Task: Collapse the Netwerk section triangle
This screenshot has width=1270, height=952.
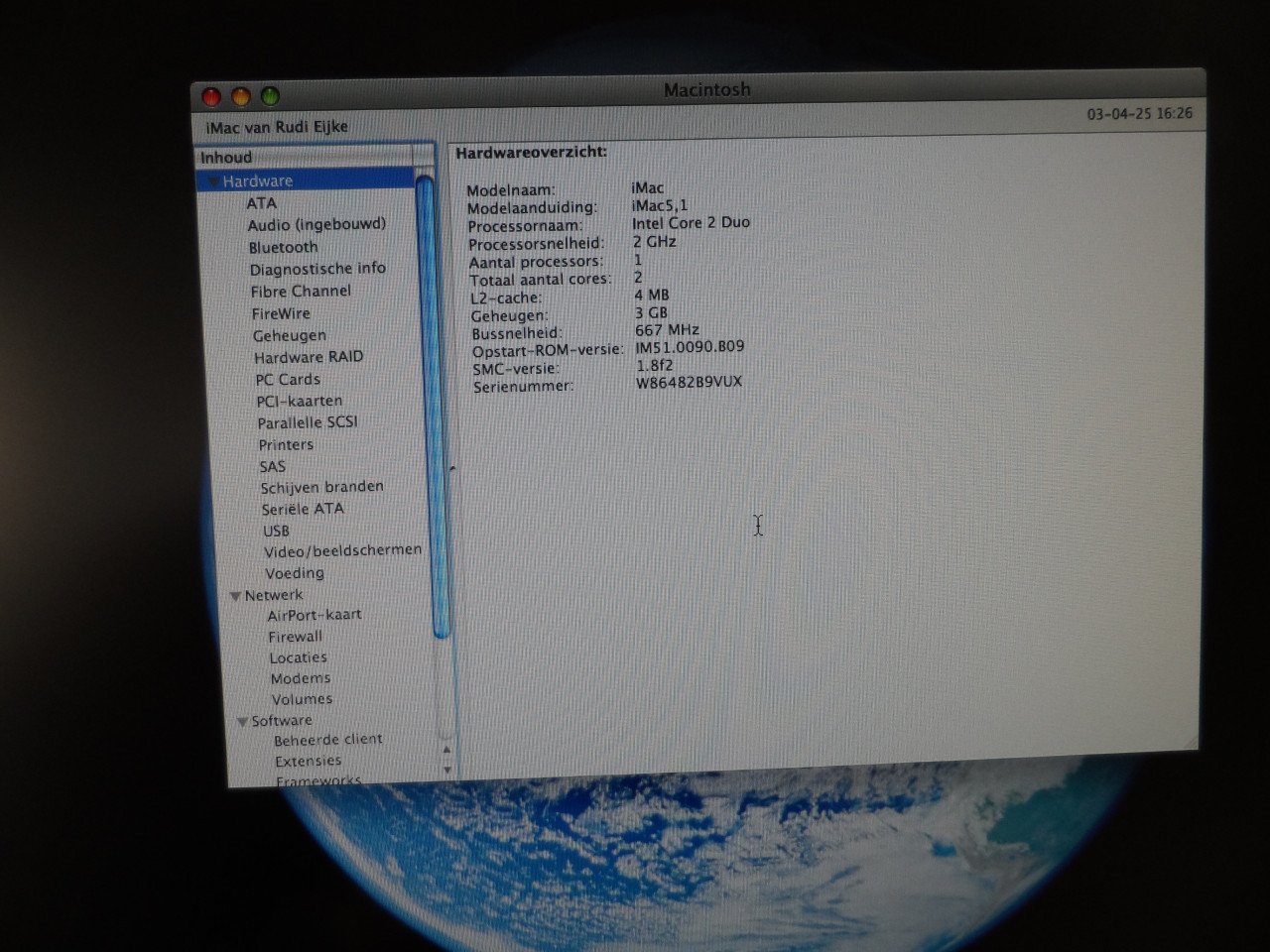Action: click(x=236, y=597)
